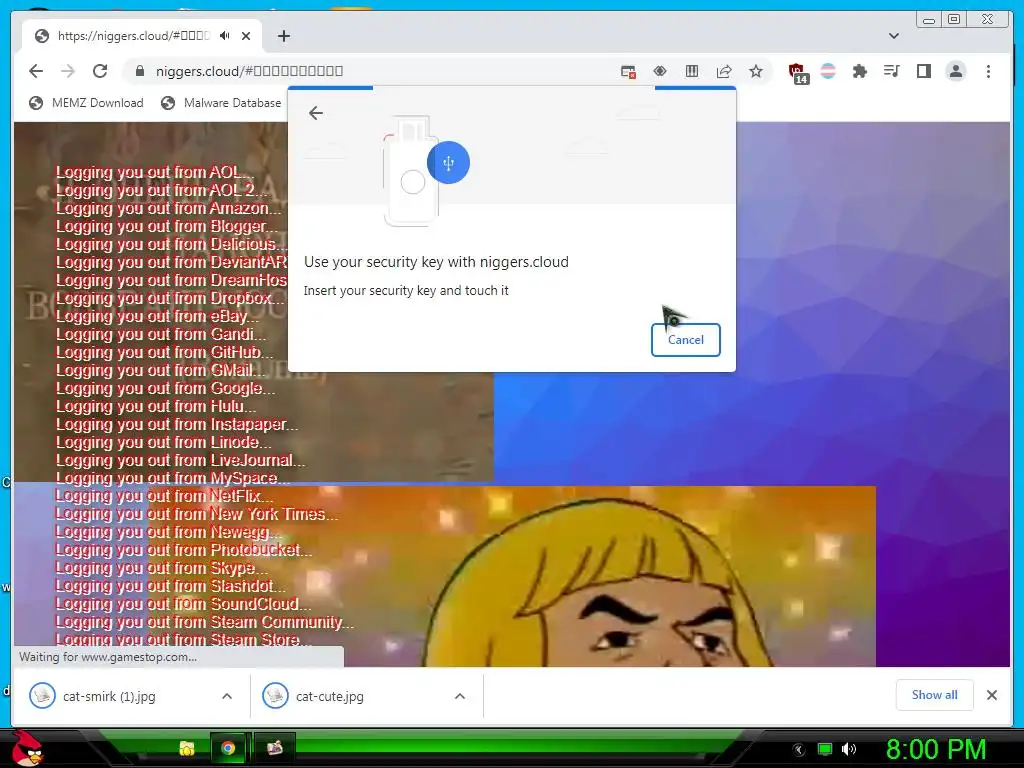Mute the tab using its speaker icon
The height and width of the screenshot is (768, 1024).
tap(225, 36)
